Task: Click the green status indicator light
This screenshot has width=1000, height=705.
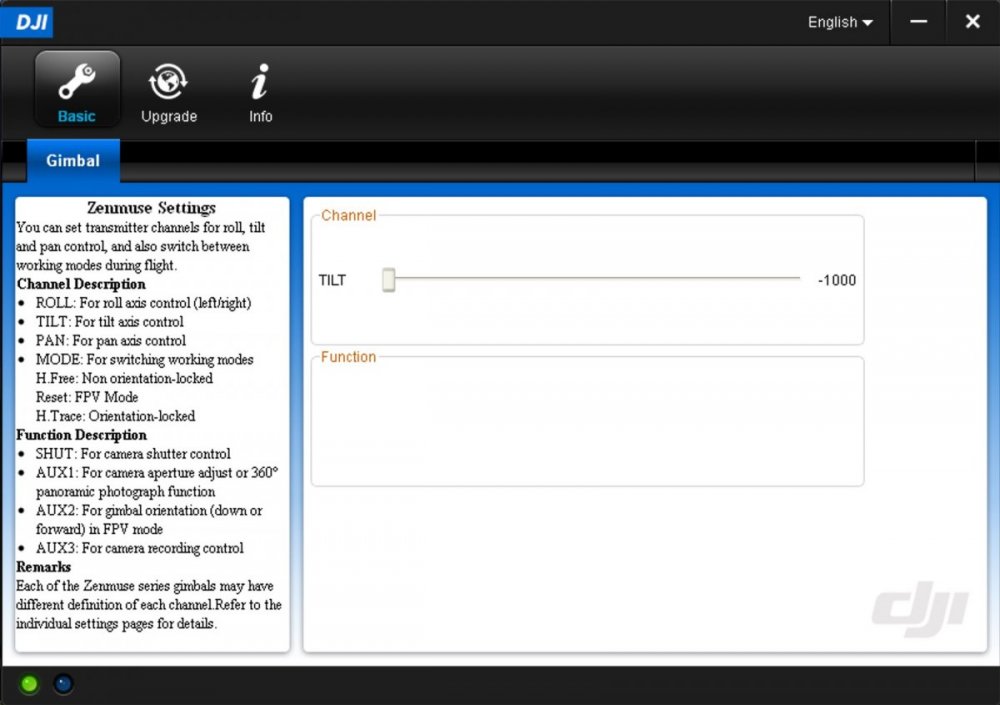Action: [x=29, y=684]
